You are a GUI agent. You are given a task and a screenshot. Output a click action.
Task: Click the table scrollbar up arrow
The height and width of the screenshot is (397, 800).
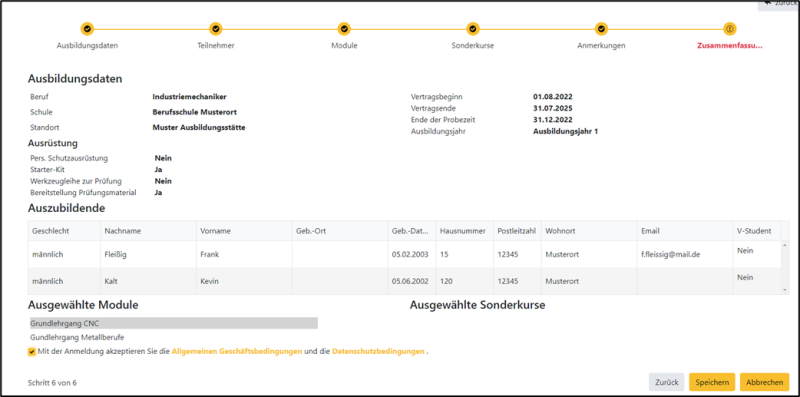point(785,245)
